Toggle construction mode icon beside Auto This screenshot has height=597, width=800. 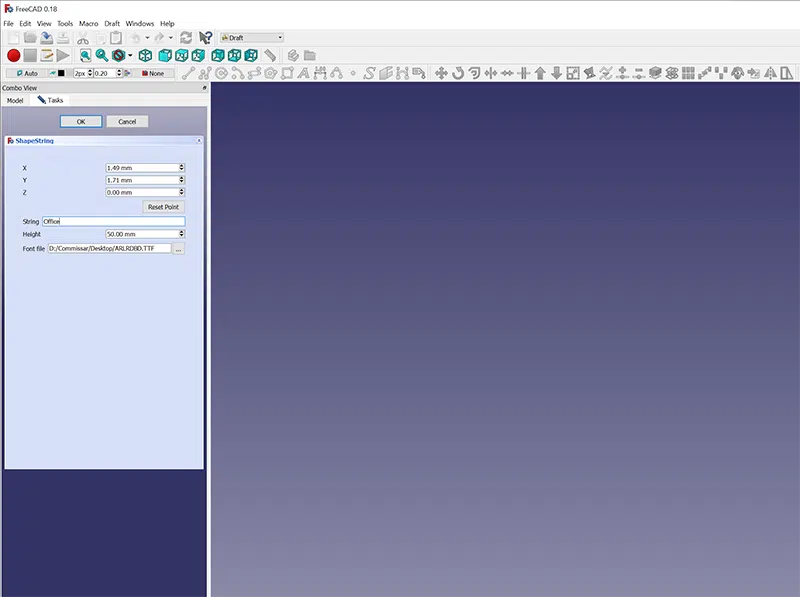point(53,73)
